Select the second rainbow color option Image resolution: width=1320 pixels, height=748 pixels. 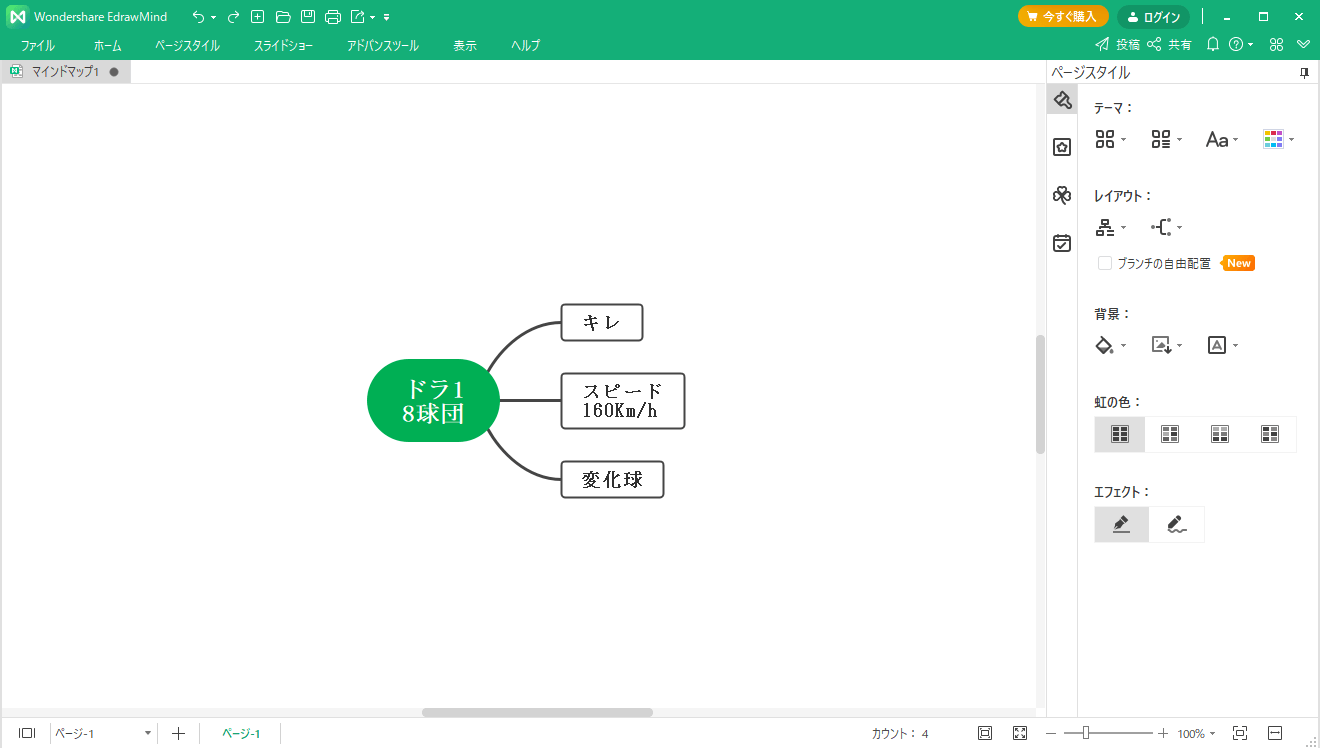[x=1170, y=434]
